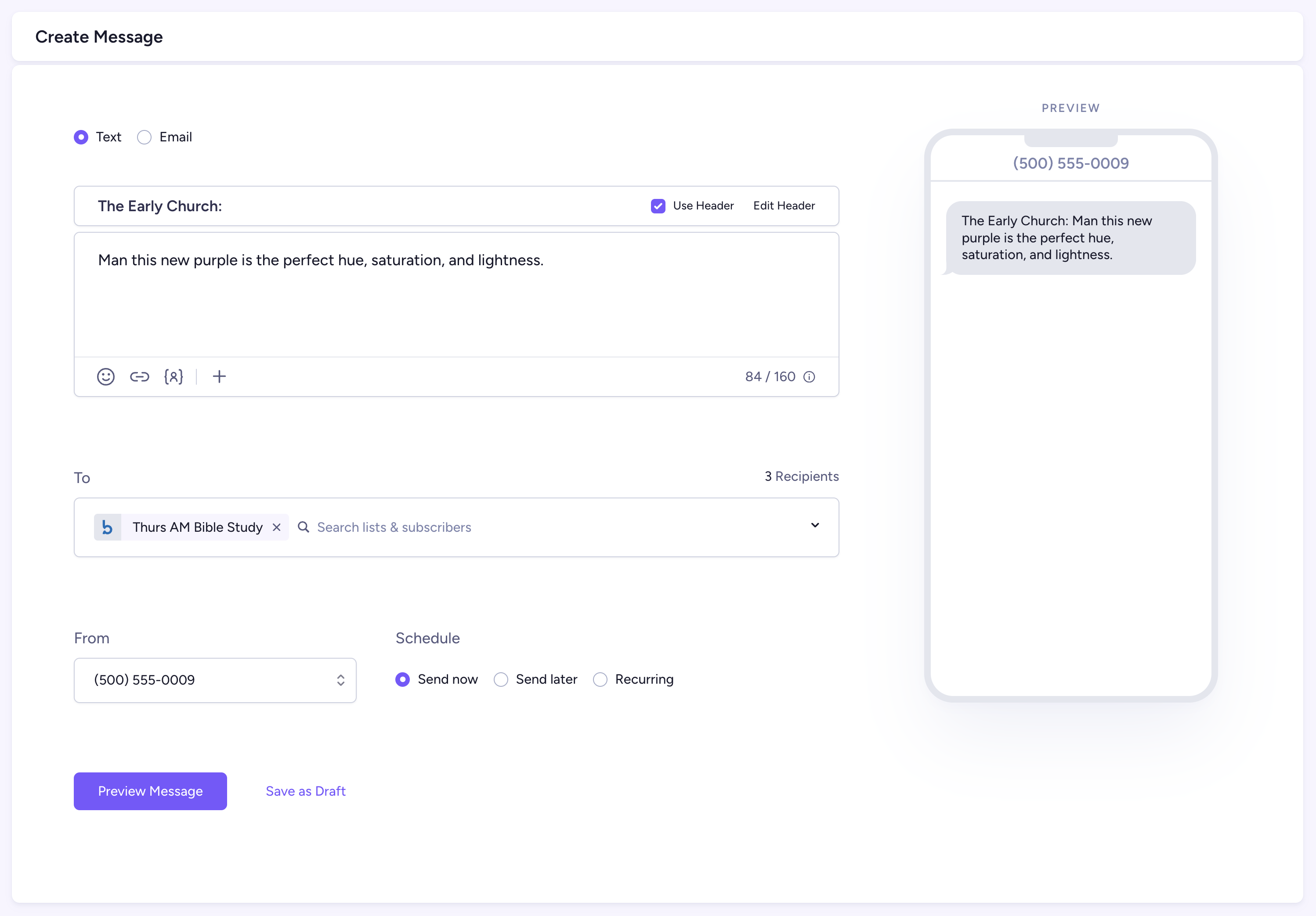Uncheck the Use Header checkbox
The width and height of the screenshot is (1316, 916).
pos(658,206)
